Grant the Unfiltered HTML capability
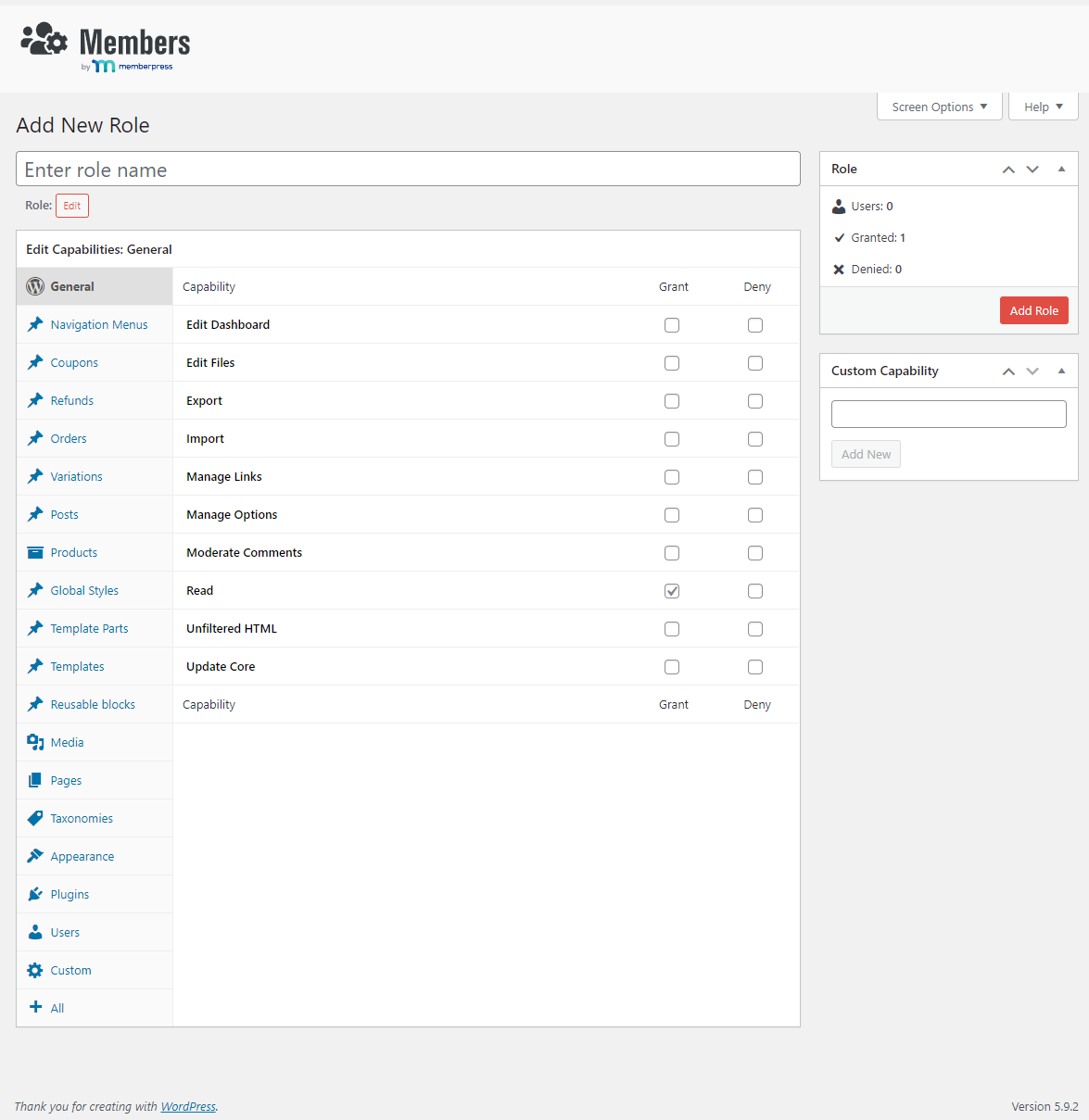 coord(672,629)
